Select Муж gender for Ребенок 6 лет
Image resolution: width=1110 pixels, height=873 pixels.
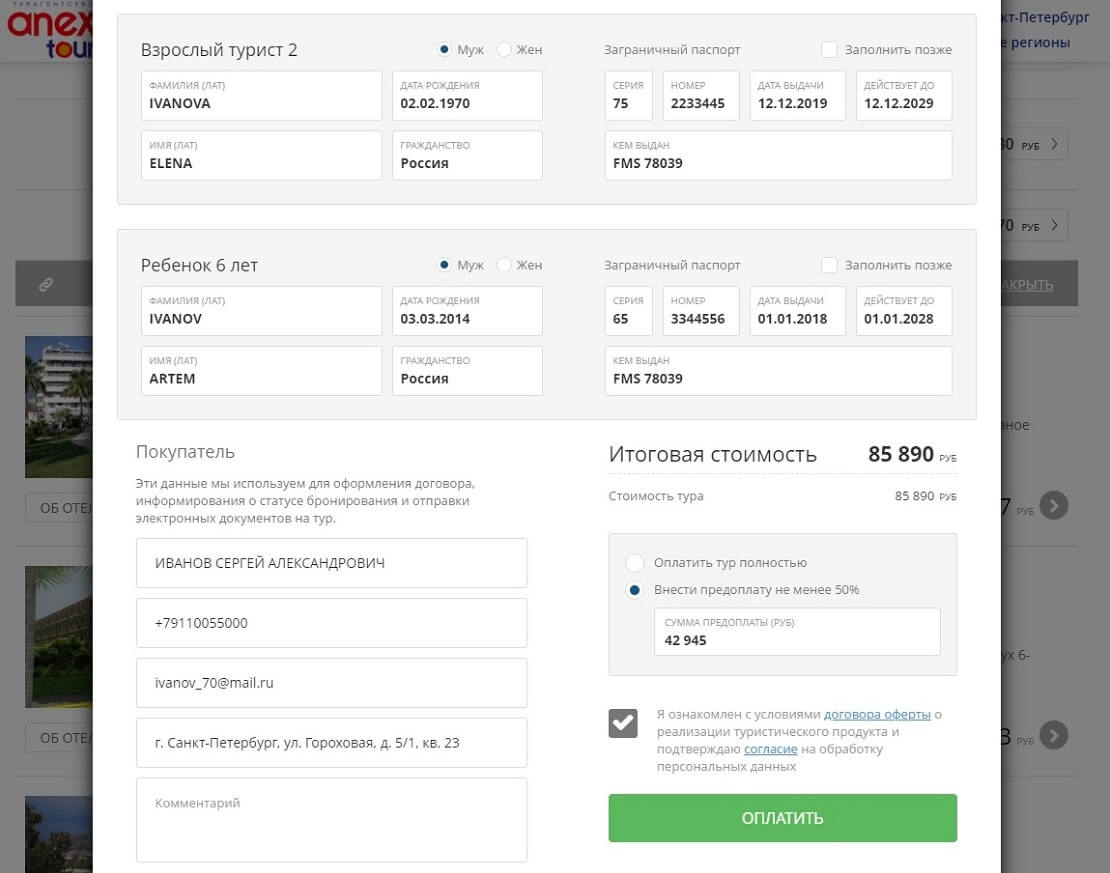[x=444, y=265]
